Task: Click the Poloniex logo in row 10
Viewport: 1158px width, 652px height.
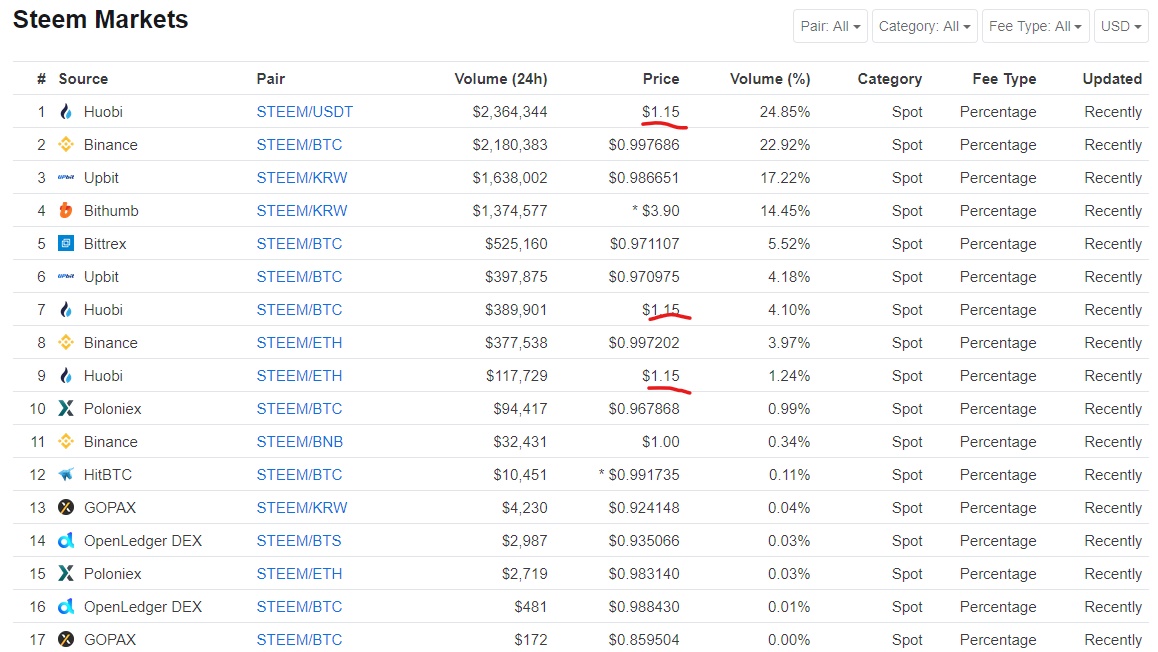Action: tap(66, 408)
